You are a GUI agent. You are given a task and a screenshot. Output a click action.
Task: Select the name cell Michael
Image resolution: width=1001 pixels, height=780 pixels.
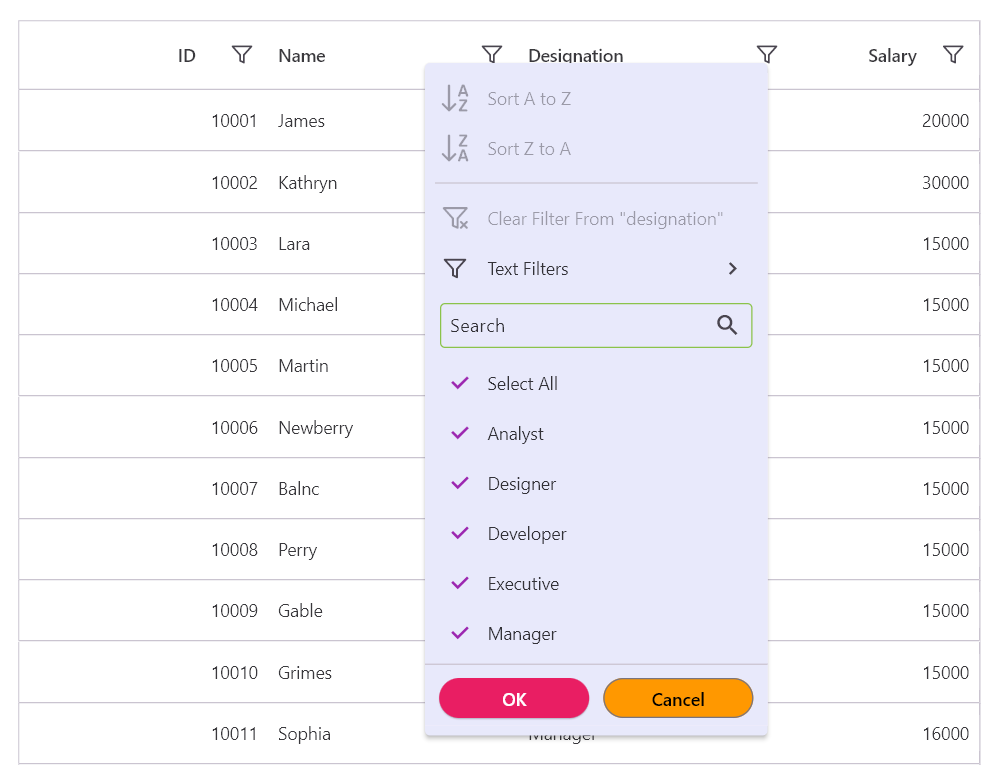coord(308,304)
